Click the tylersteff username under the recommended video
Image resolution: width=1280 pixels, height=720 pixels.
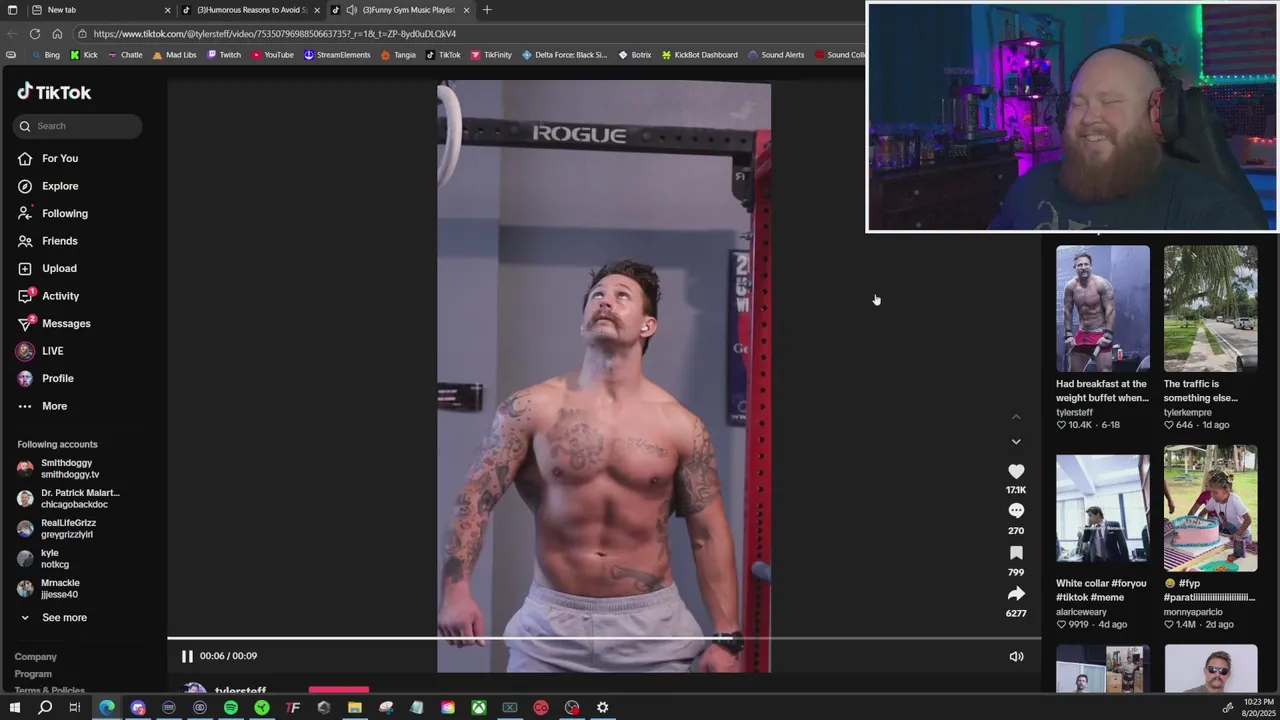[1074, 412]
